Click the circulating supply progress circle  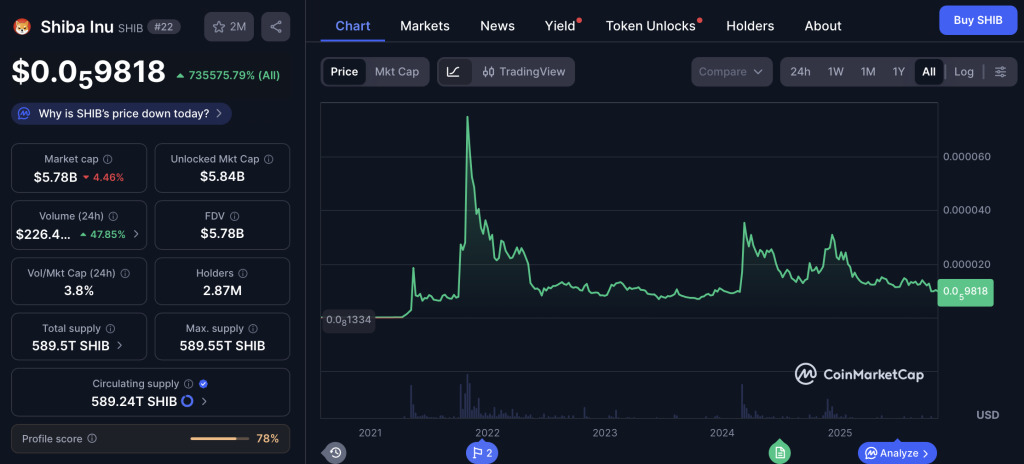[x=187, y=401]
